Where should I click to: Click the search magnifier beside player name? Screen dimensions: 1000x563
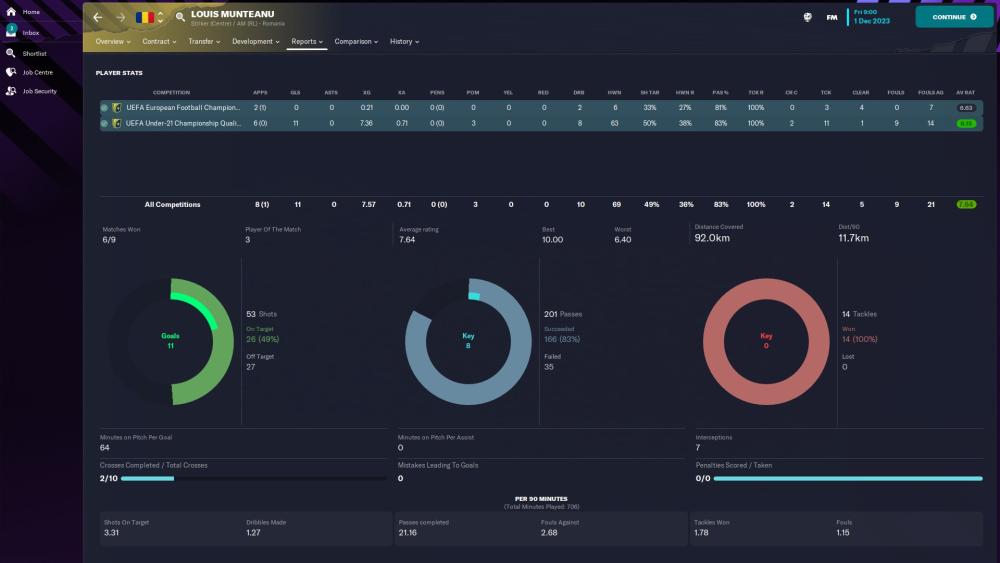point(180,17)
